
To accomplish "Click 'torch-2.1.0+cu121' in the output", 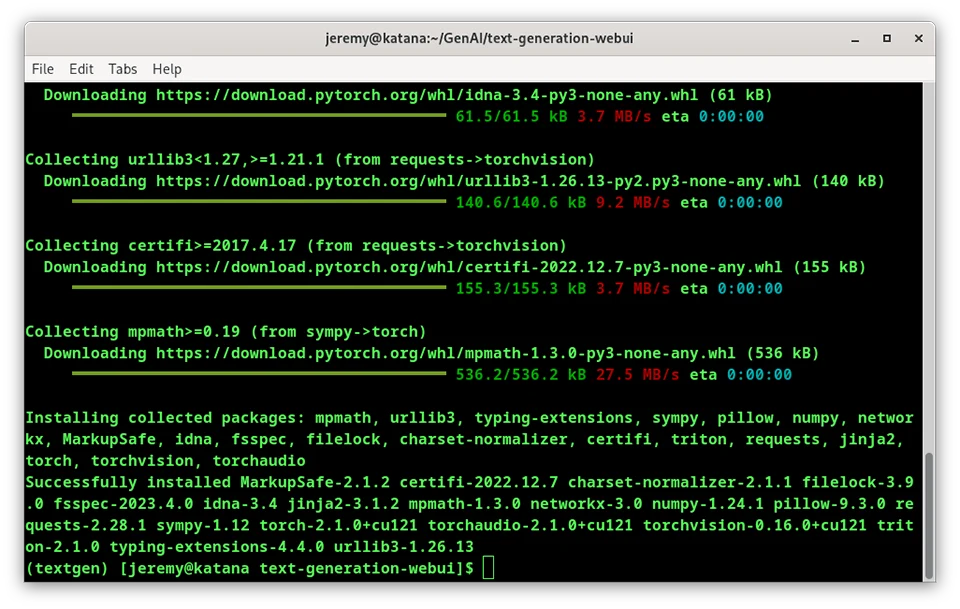I will click(338, 525).
